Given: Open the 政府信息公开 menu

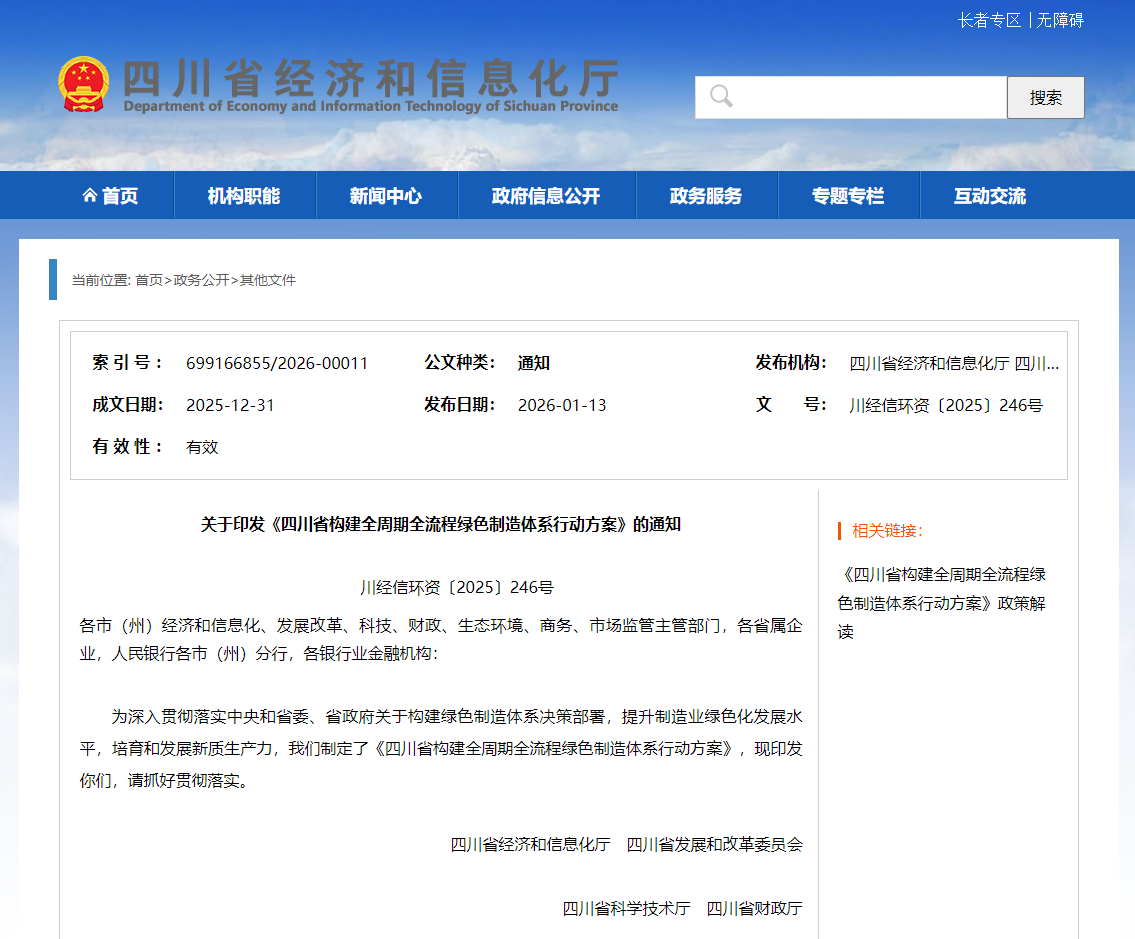Looking at the screenshot, I should 546,194.
